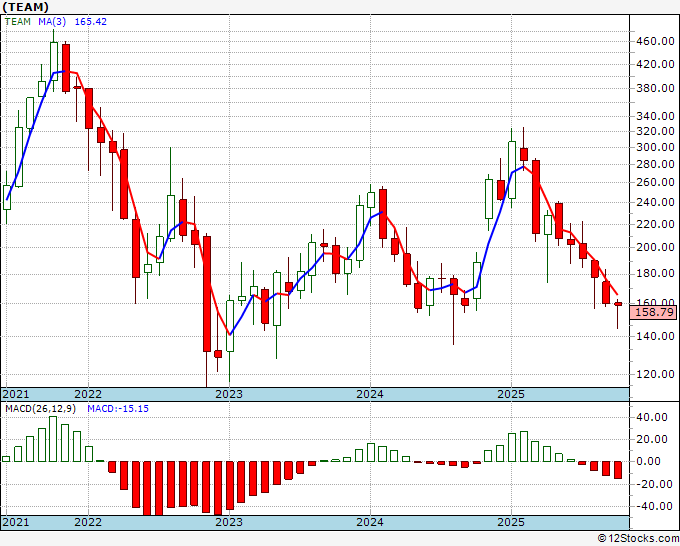Click the latest candlestick near 160

click(618, 304)
